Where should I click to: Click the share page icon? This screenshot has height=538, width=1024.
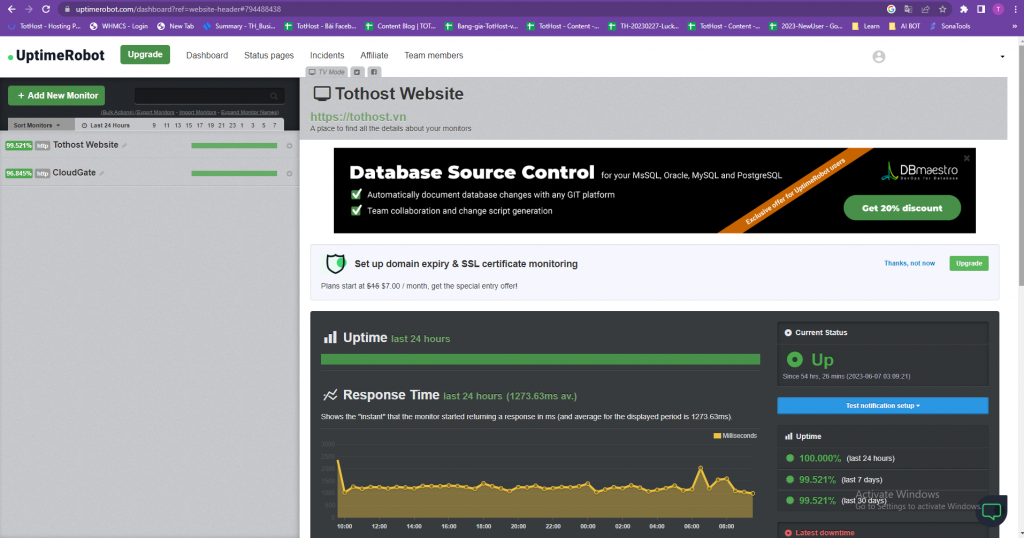[x=925, y=9]
